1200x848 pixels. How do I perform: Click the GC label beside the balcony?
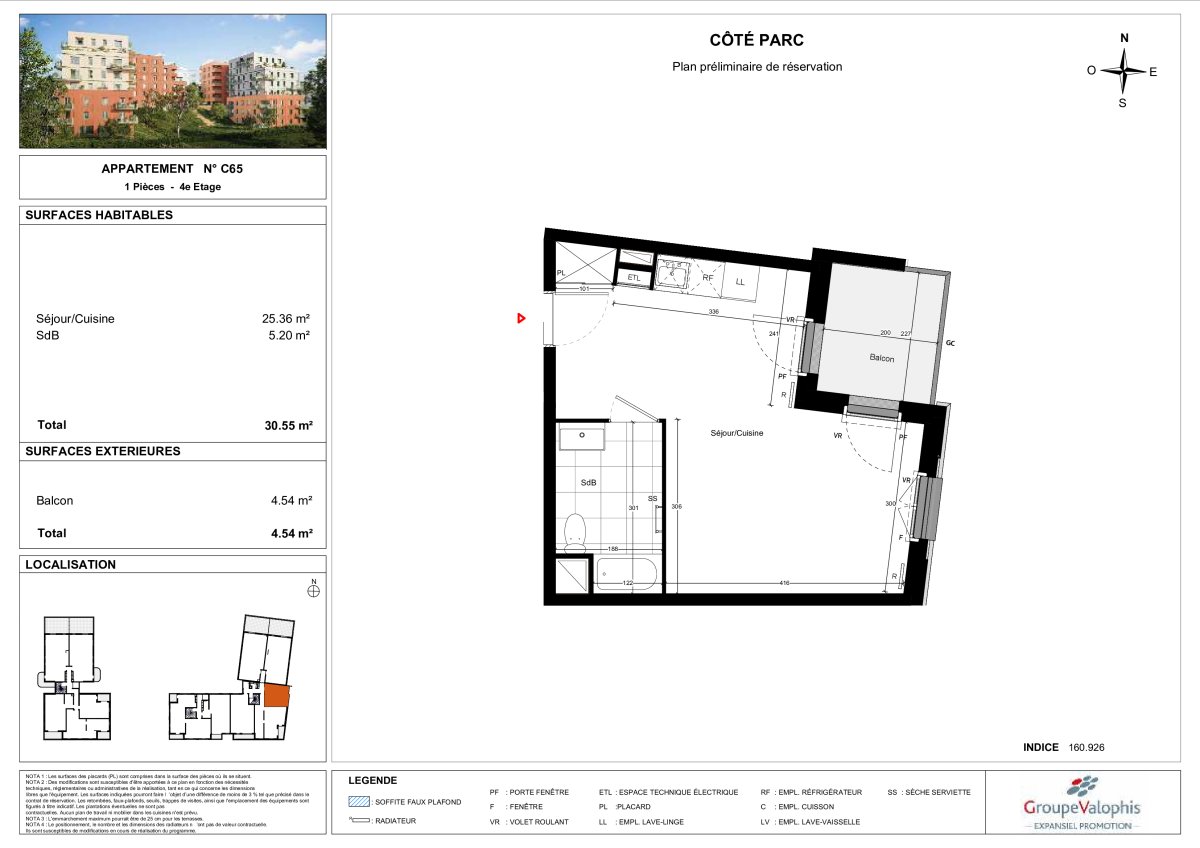point(950,342)
